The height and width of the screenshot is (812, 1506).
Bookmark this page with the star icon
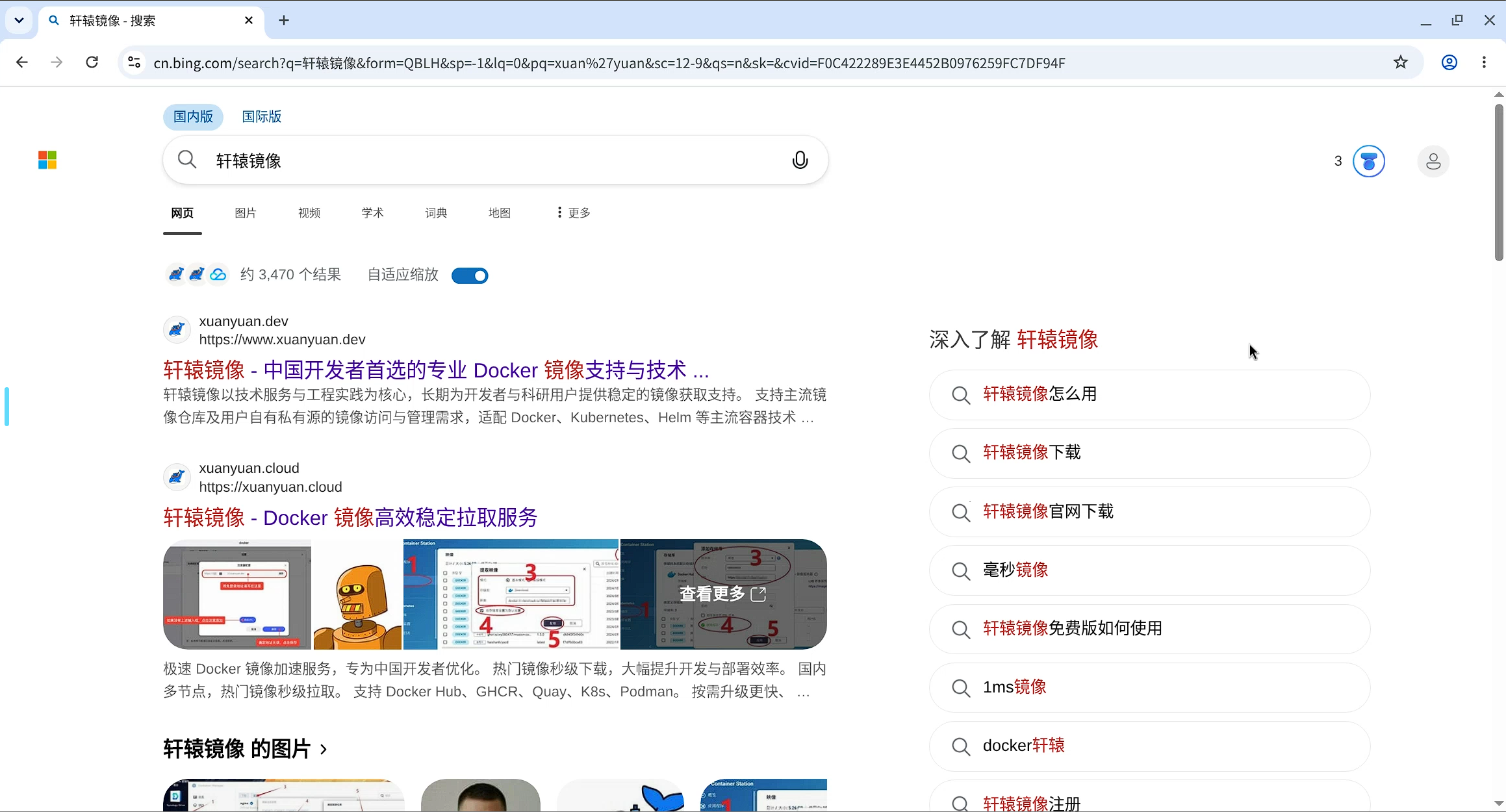point(1401,62)
